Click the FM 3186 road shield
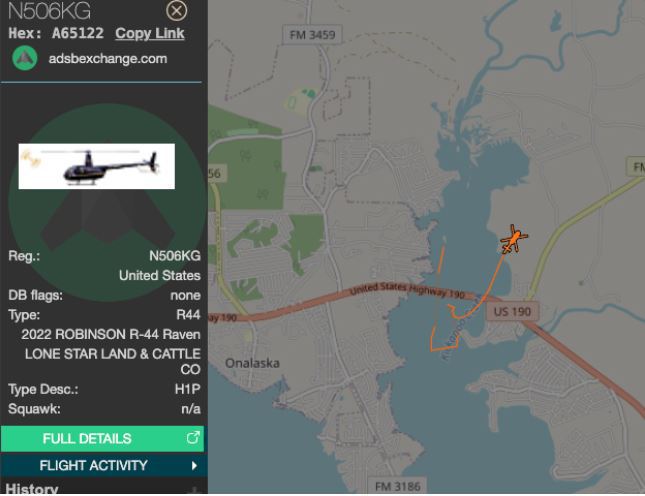 [x=398, y=486]
